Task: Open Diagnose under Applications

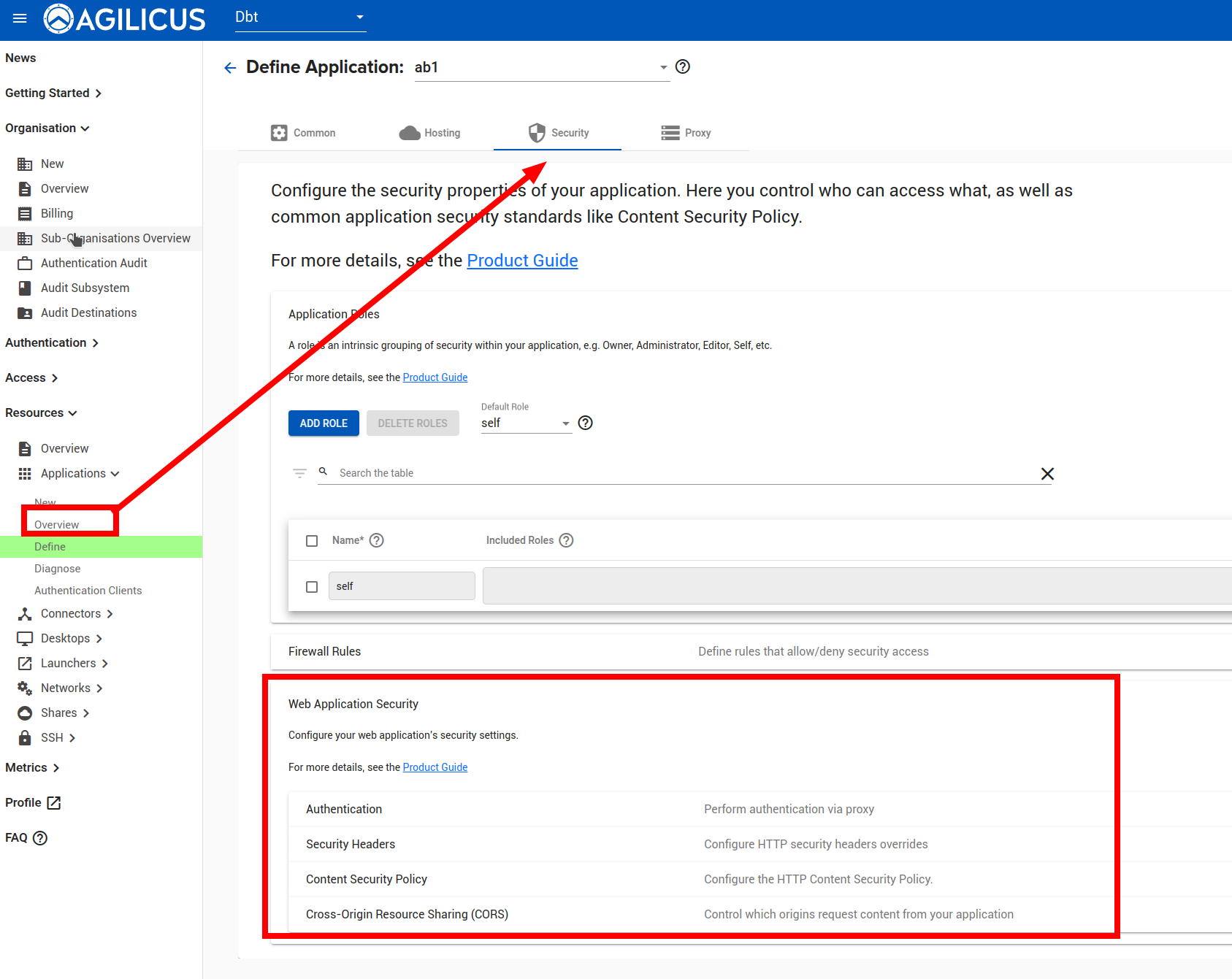Action: pyautogui.click(x=58, y=569)
